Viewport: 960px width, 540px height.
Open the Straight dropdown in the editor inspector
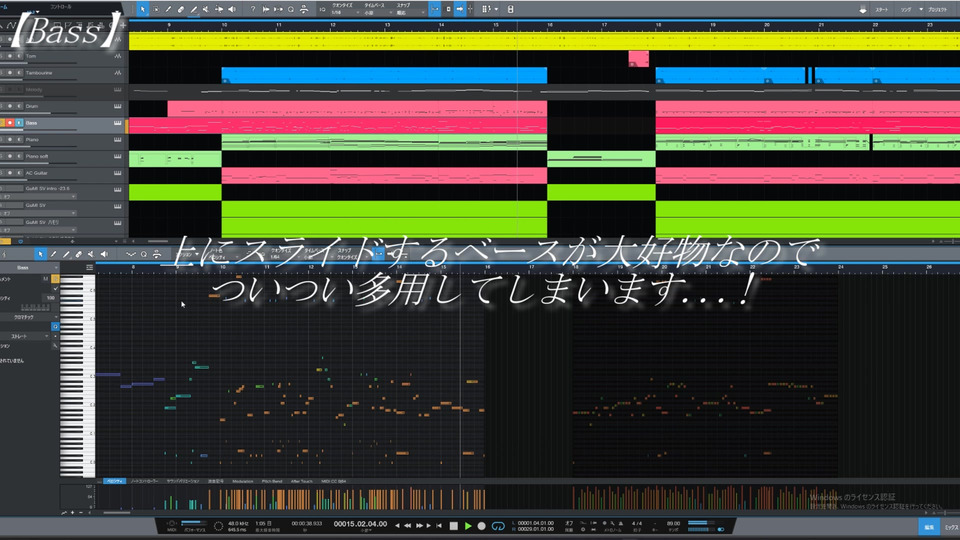[25, 336]
